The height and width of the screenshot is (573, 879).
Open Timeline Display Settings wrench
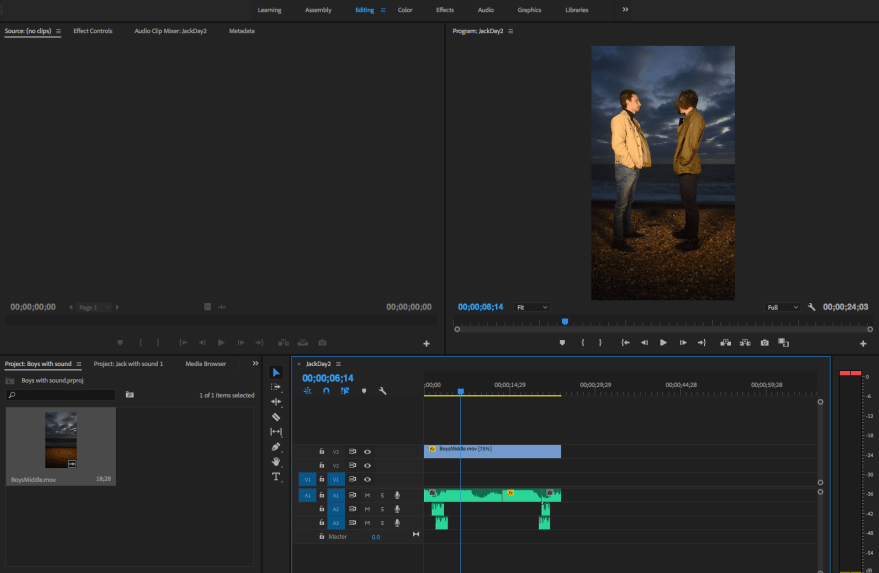(x=382, y=391)
